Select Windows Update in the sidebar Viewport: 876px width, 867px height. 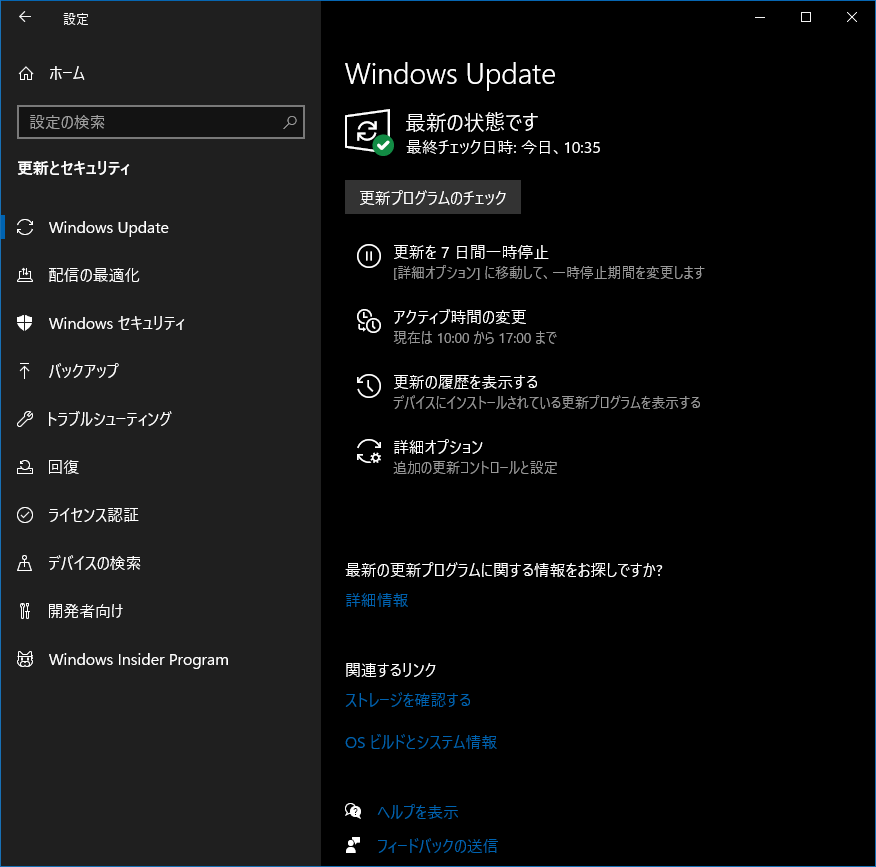[108, 227]
